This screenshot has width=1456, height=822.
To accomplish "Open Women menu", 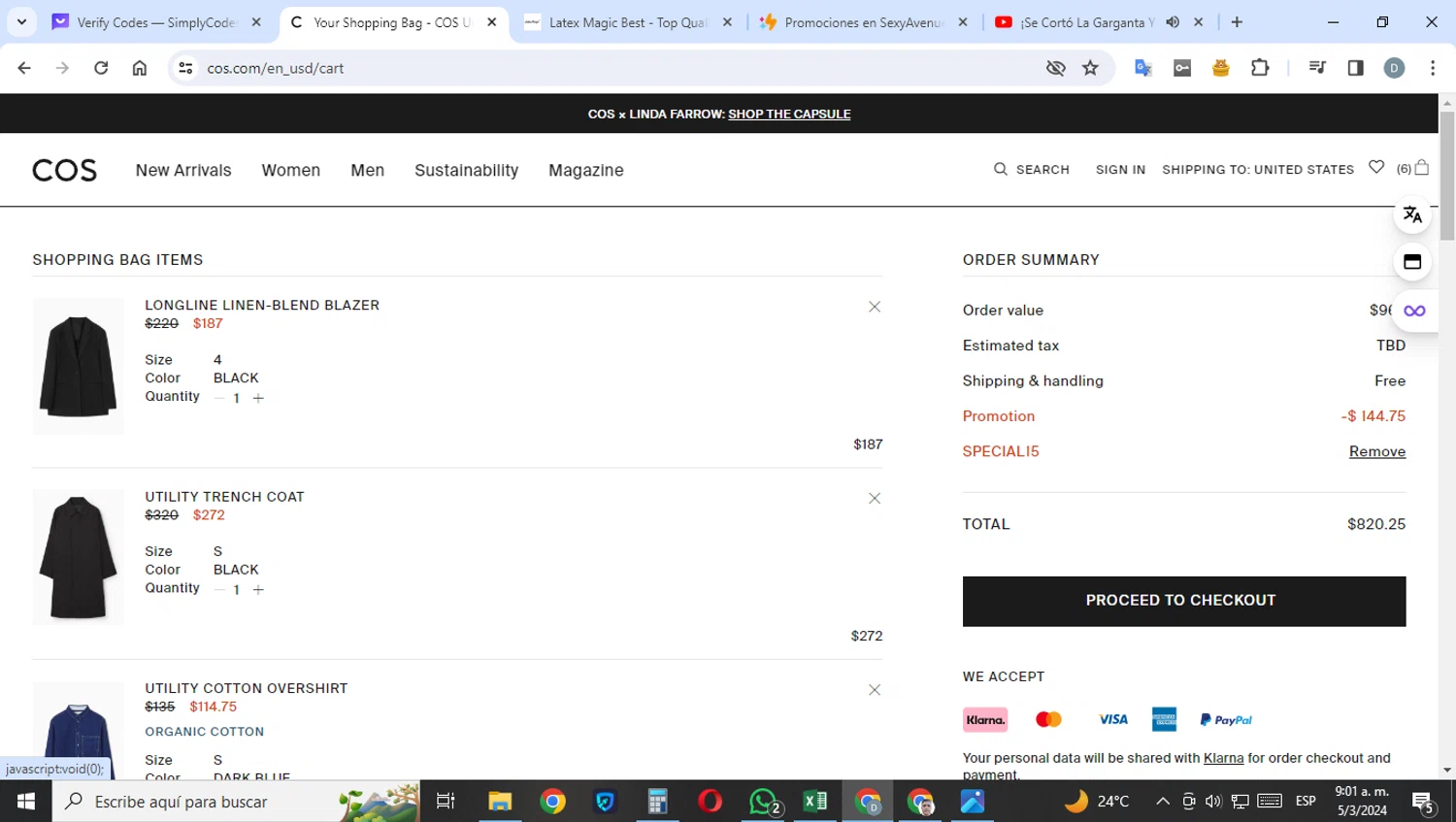I will [291, 170].
